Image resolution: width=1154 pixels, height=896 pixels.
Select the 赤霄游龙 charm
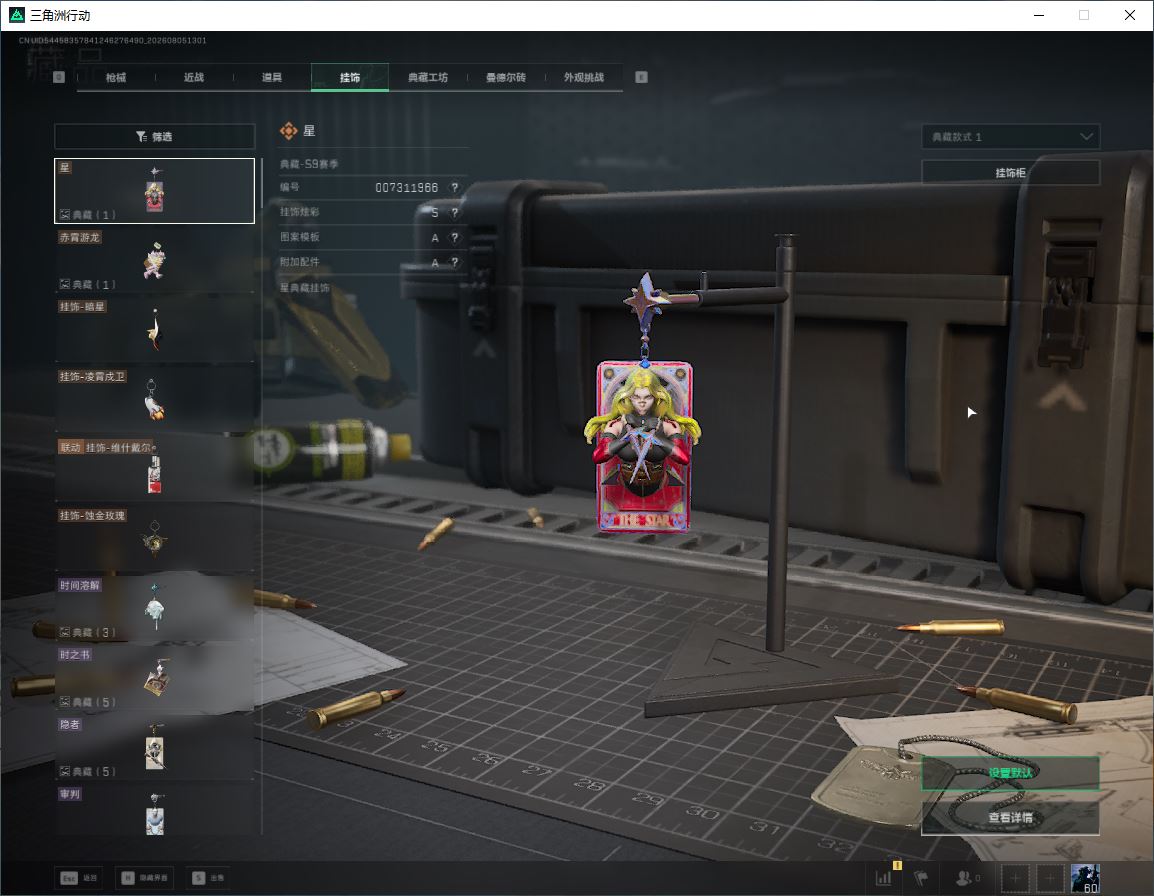pos(155,261)
